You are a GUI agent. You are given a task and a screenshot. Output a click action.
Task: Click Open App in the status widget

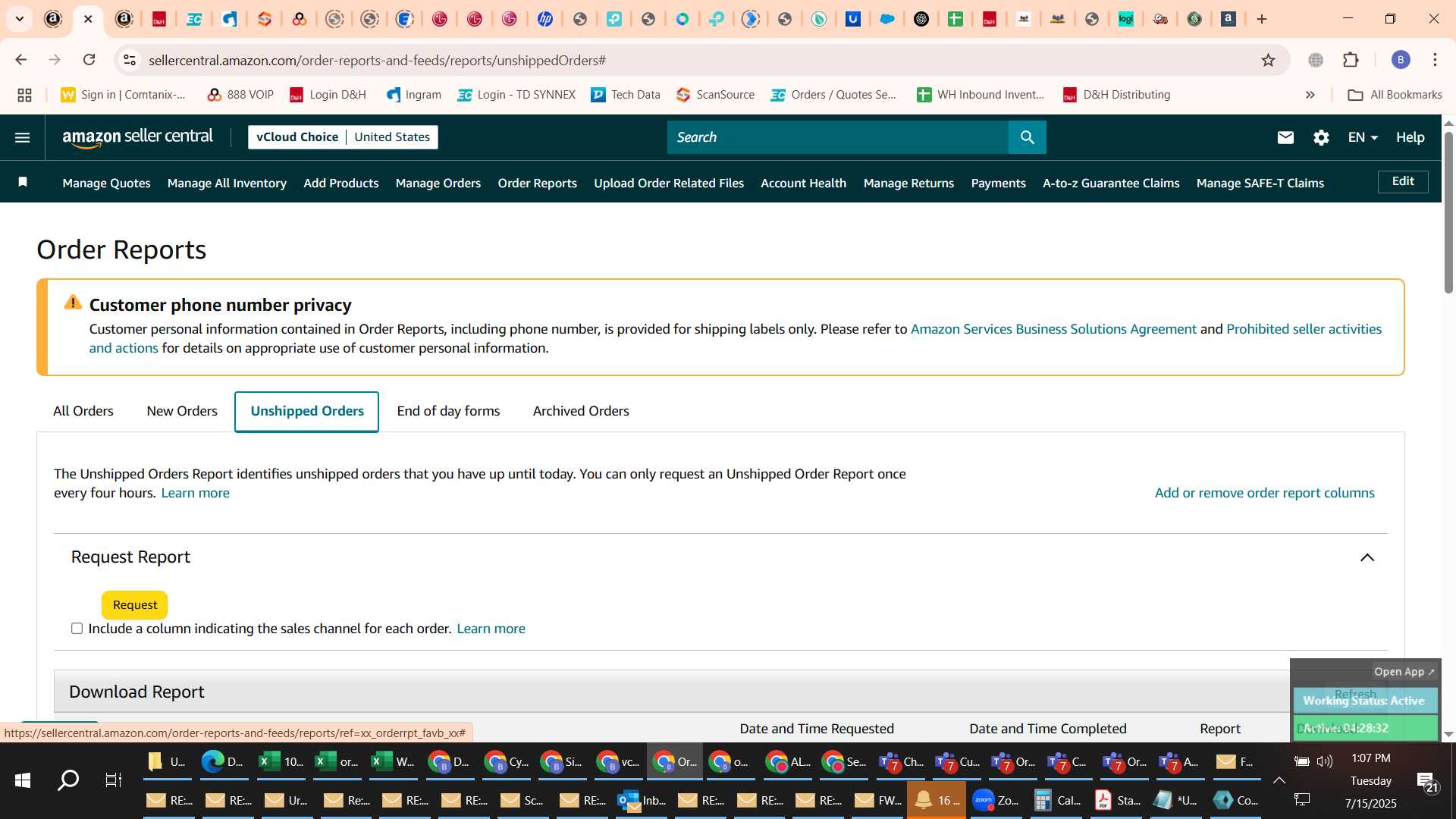(x=1404, y=672)
